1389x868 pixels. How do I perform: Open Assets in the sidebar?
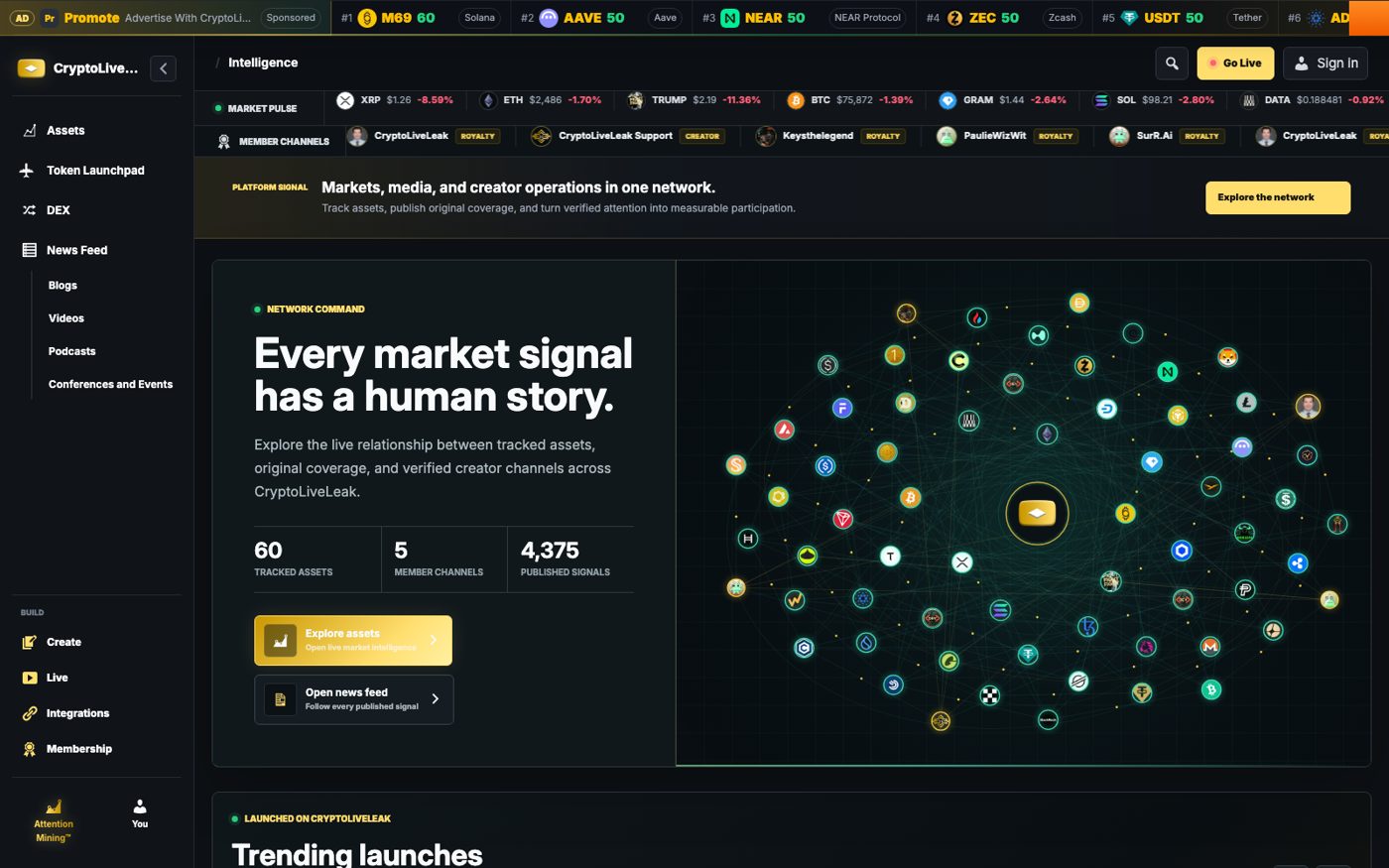tap(97, 130)
